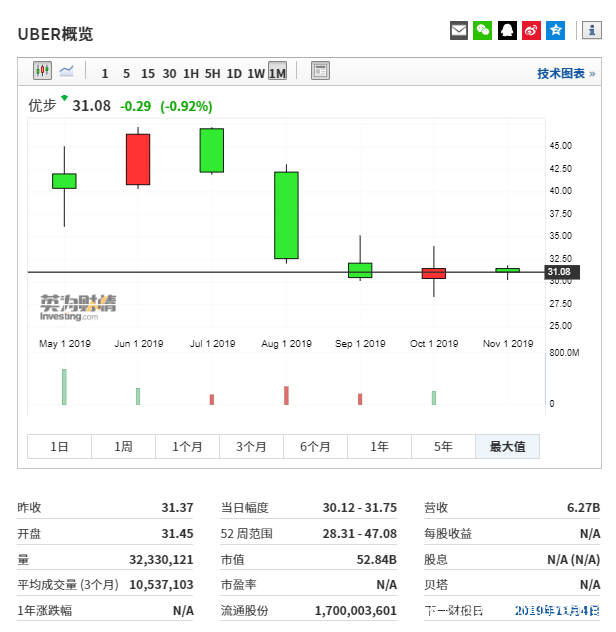
Task: Click the 市值 value 52.84B
Action: 377,560
